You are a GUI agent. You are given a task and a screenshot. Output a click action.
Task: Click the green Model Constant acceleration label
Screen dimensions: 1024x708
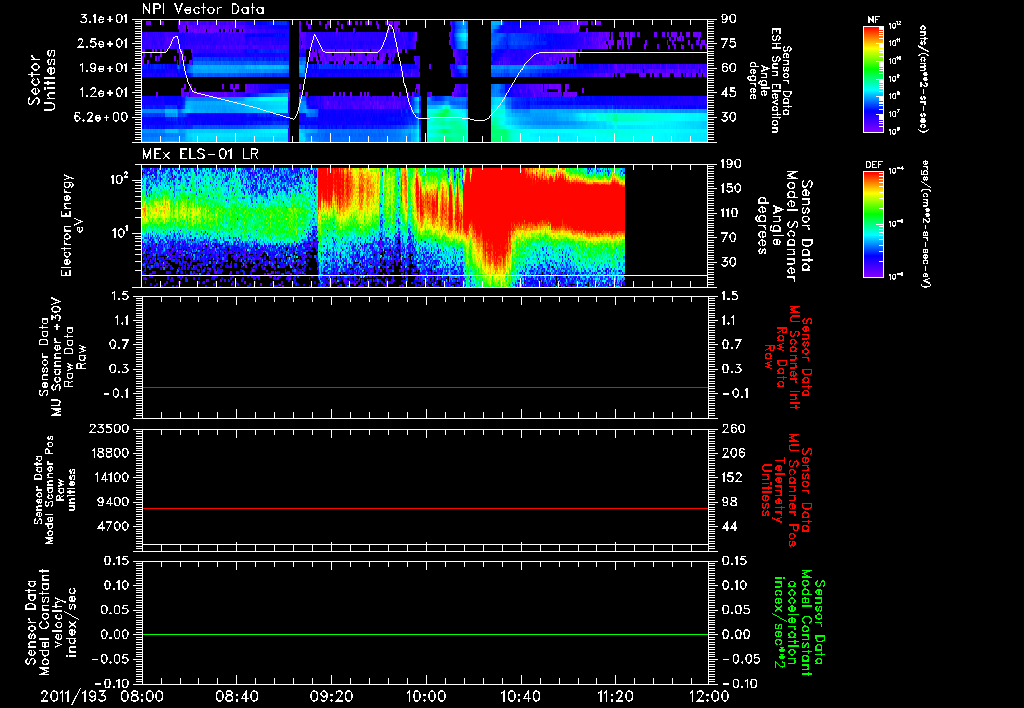[x=799, y=623]
